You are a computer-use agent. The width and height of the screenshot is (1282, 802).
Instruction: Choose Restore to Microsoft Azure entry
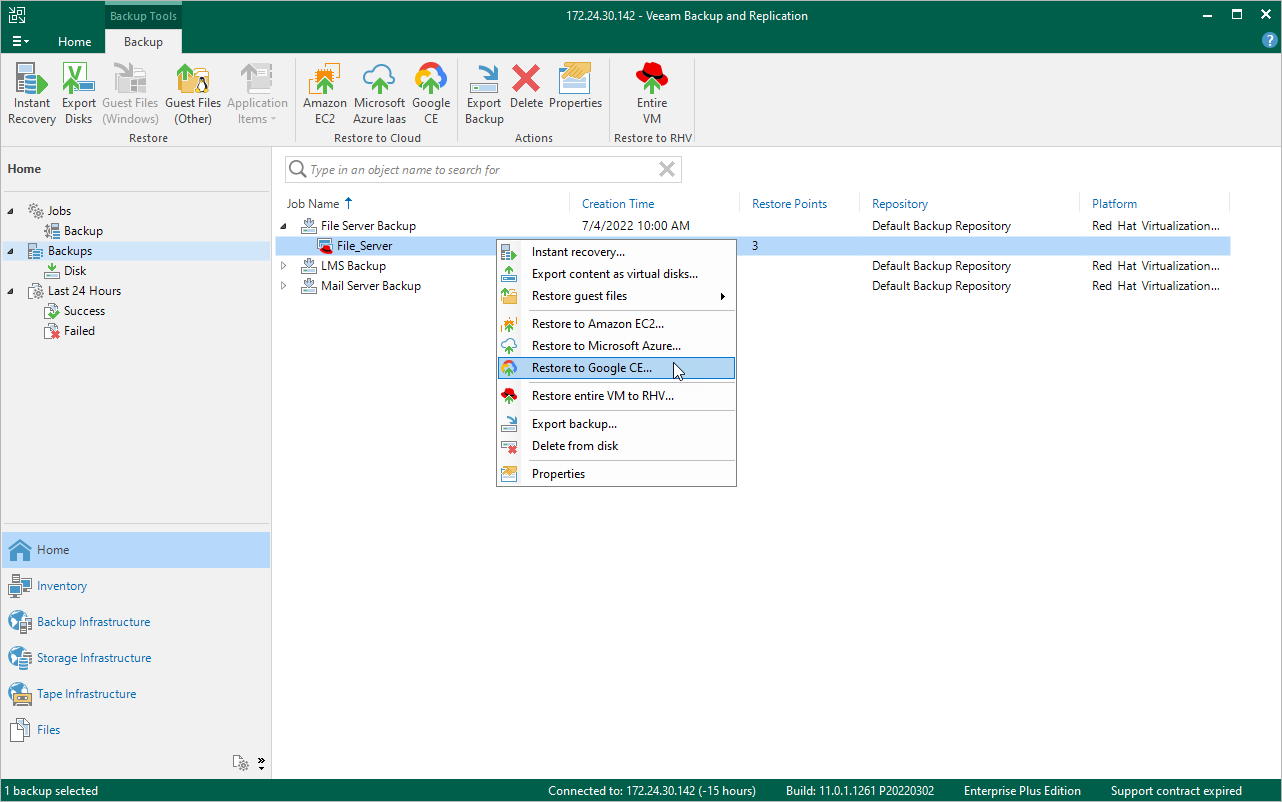[x=616, y=346]
